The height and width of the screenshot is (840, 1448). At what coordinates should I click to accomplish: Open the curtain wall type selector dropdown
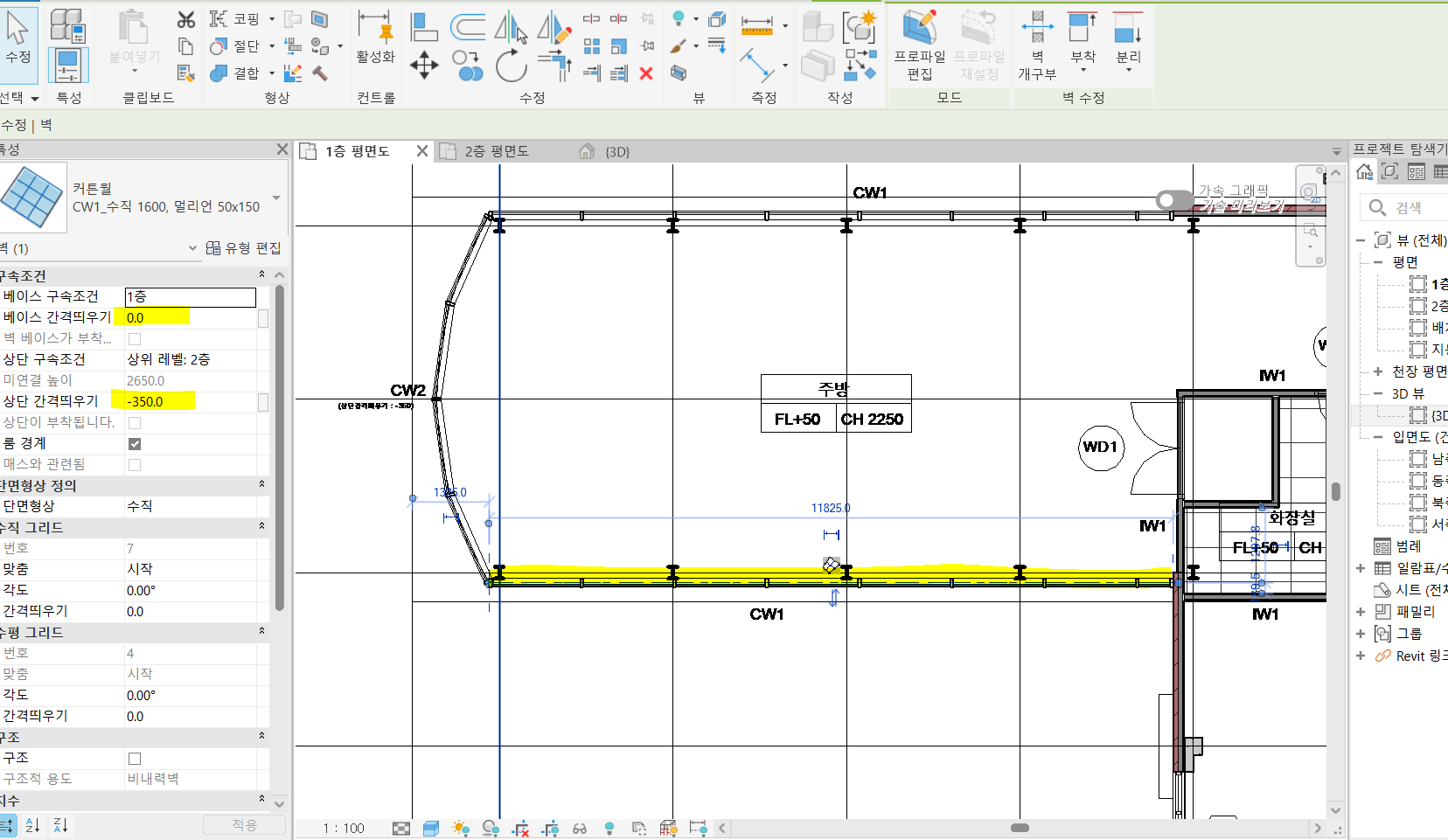[x=276, y=198]
